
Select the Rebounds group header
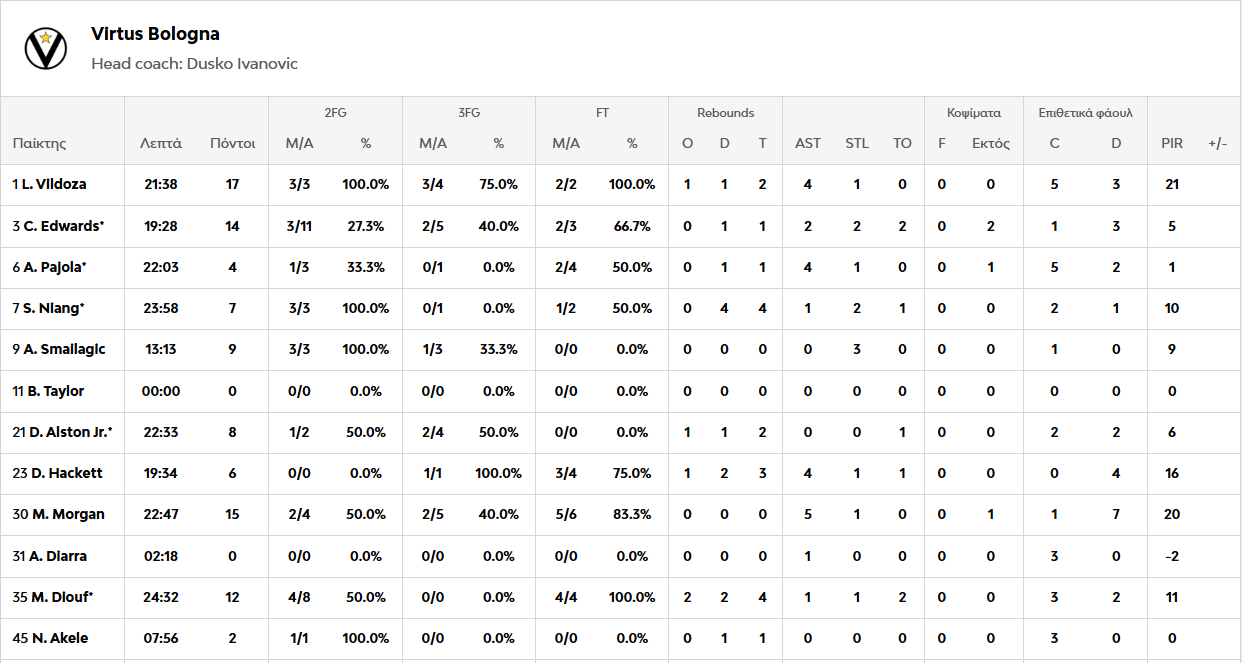coord(725,113)
